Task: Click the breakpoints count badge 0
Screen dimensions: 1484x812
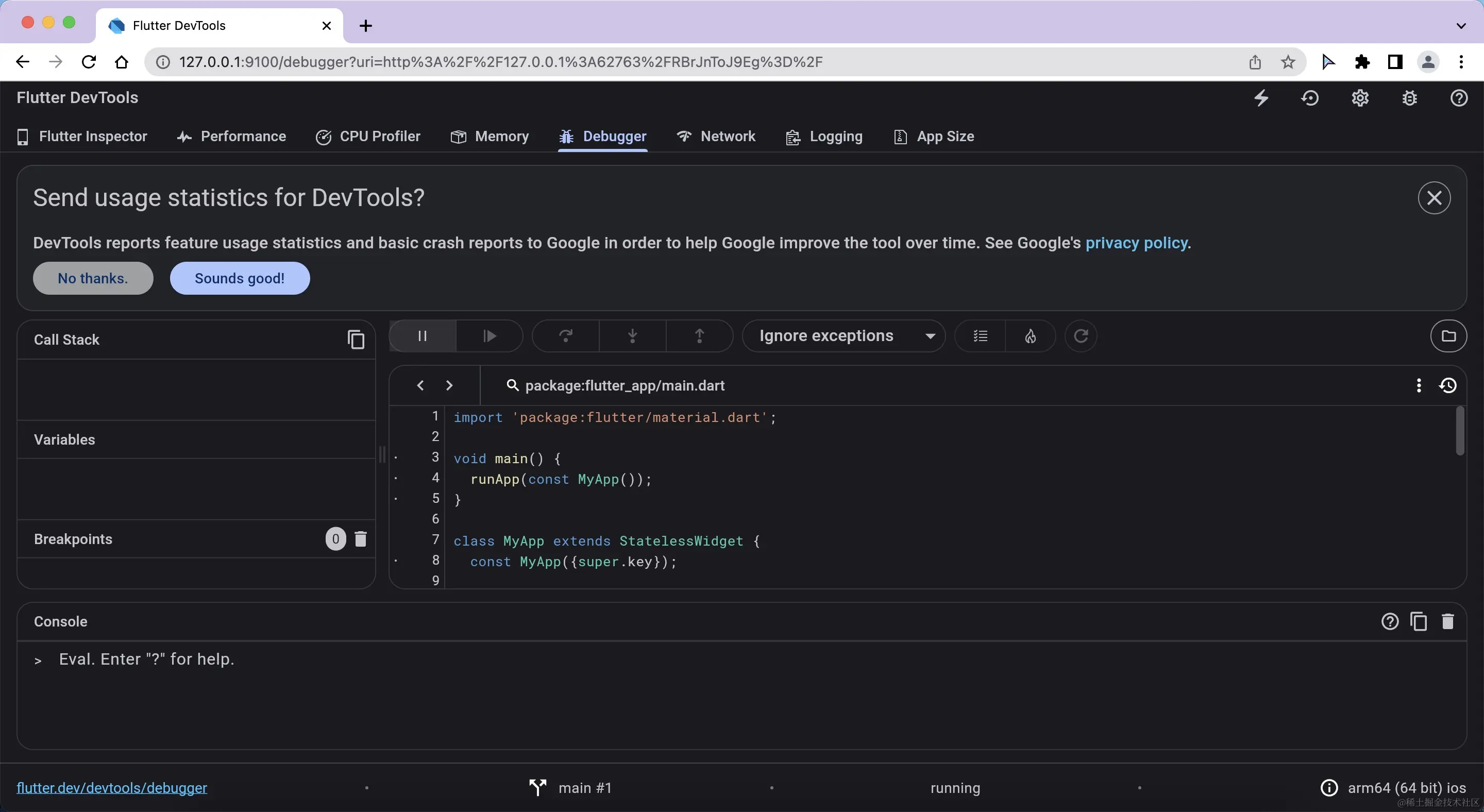Action: click(335, 539)
